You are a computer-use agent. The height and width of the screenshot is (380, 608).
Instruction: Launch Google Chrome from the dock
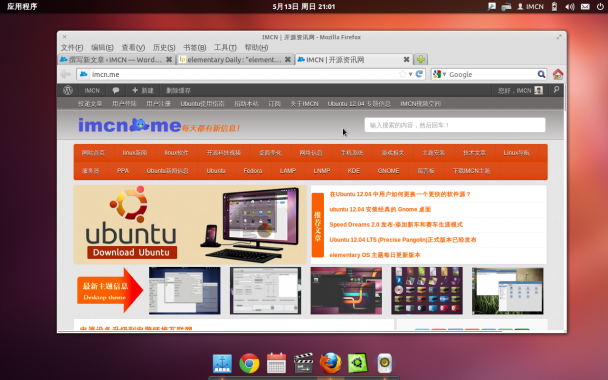pyautogui.click(x=249, y=363)
